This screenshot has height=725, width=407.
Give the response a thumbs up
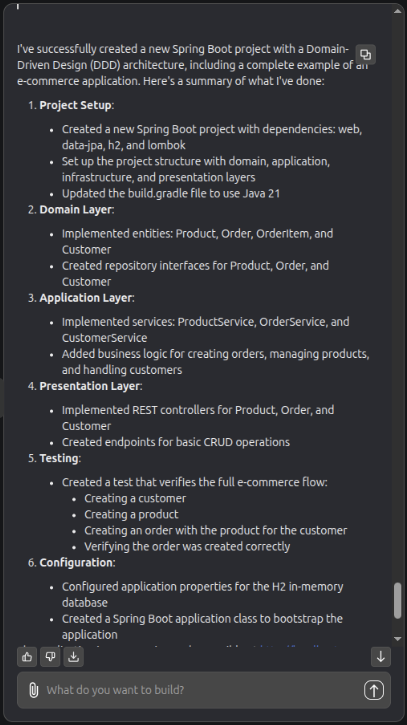click(27, 657)
